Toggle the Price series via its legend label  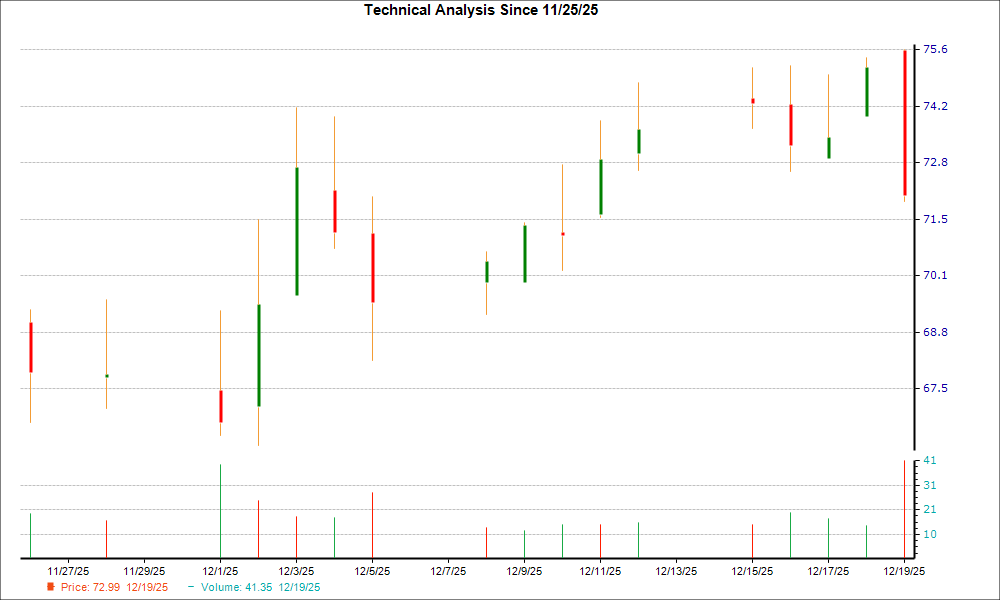tap(74, 587)
